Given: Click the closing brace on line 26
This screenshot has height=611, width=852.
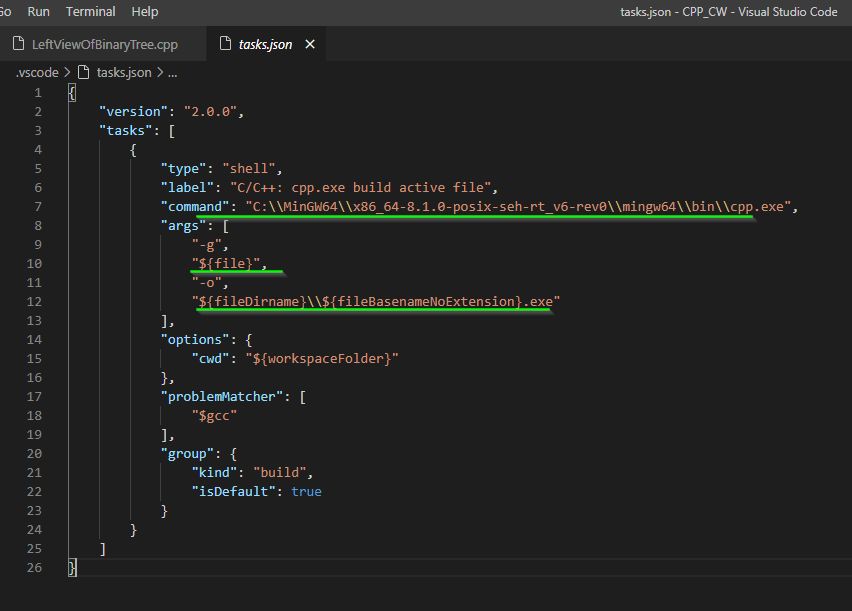Looking at the screenshot, I should [x=72, y=568].
